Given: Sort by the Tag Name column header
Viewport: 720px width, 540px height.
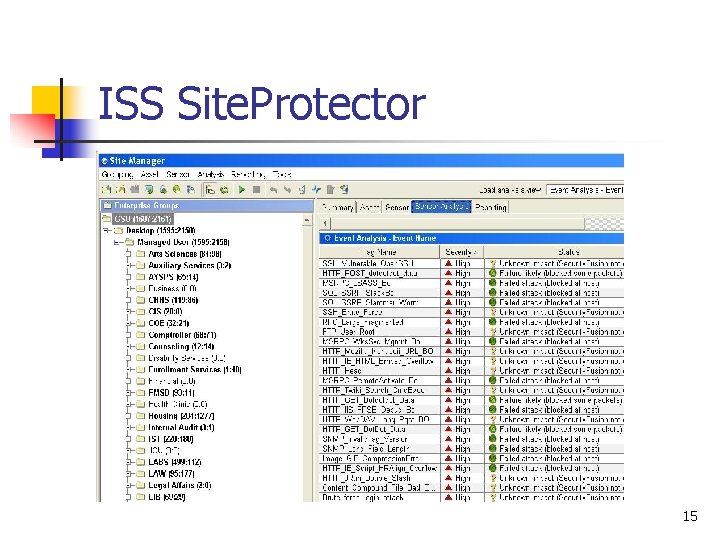Looking at the screenshot, I should coord(380,252).
